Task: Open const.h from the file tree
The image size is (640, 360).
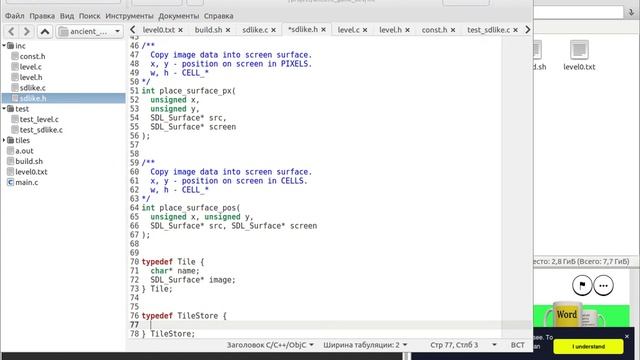Action: (x=32, y=56)
